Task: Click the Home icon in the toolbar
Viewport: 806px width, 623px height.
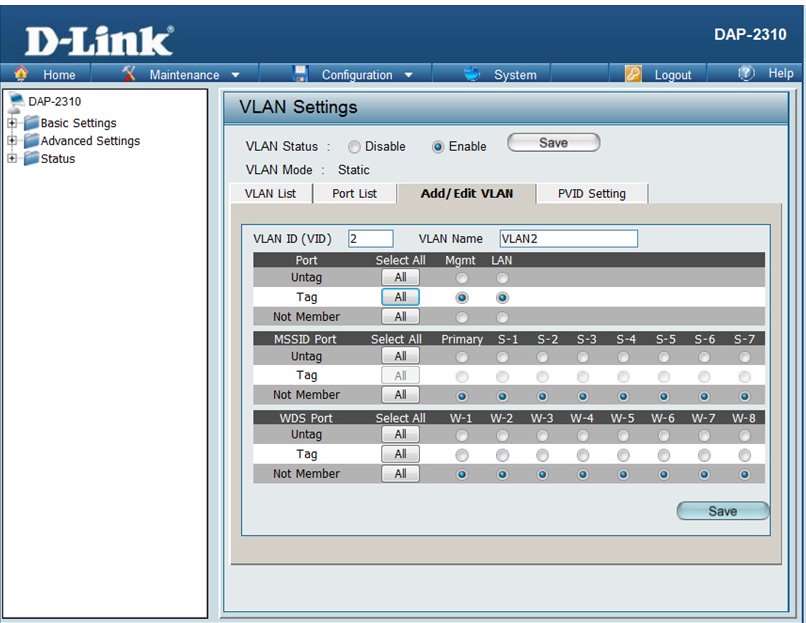Action: click(x=22, y=74)
